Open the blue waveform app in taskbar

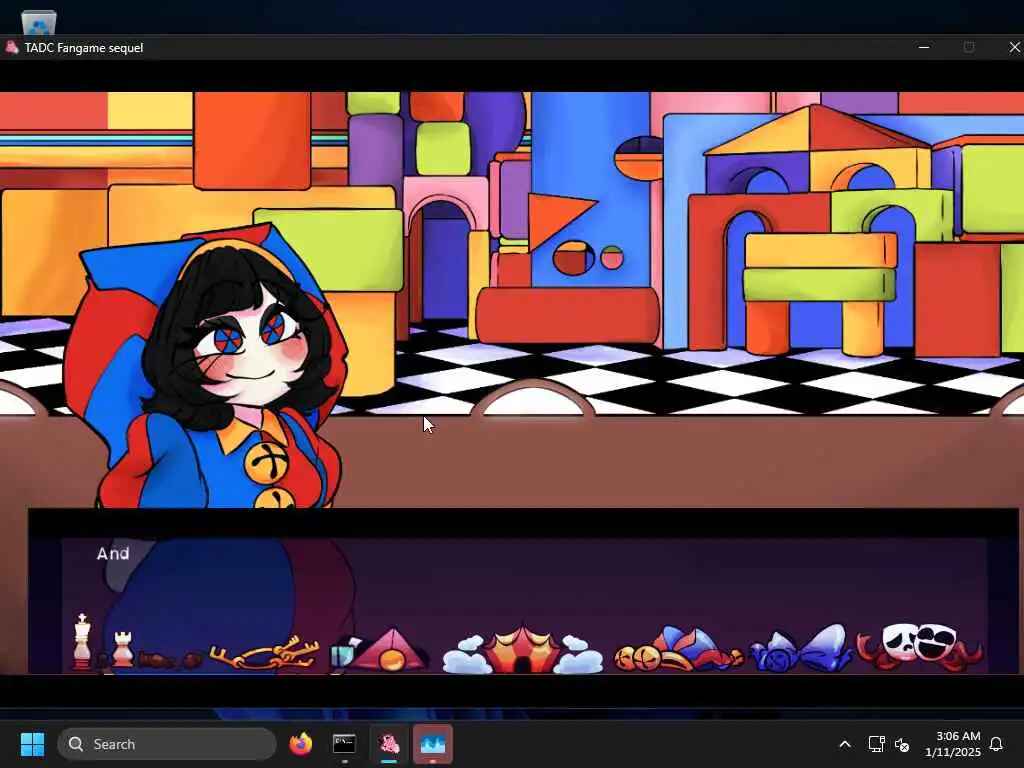coord(432,744)
